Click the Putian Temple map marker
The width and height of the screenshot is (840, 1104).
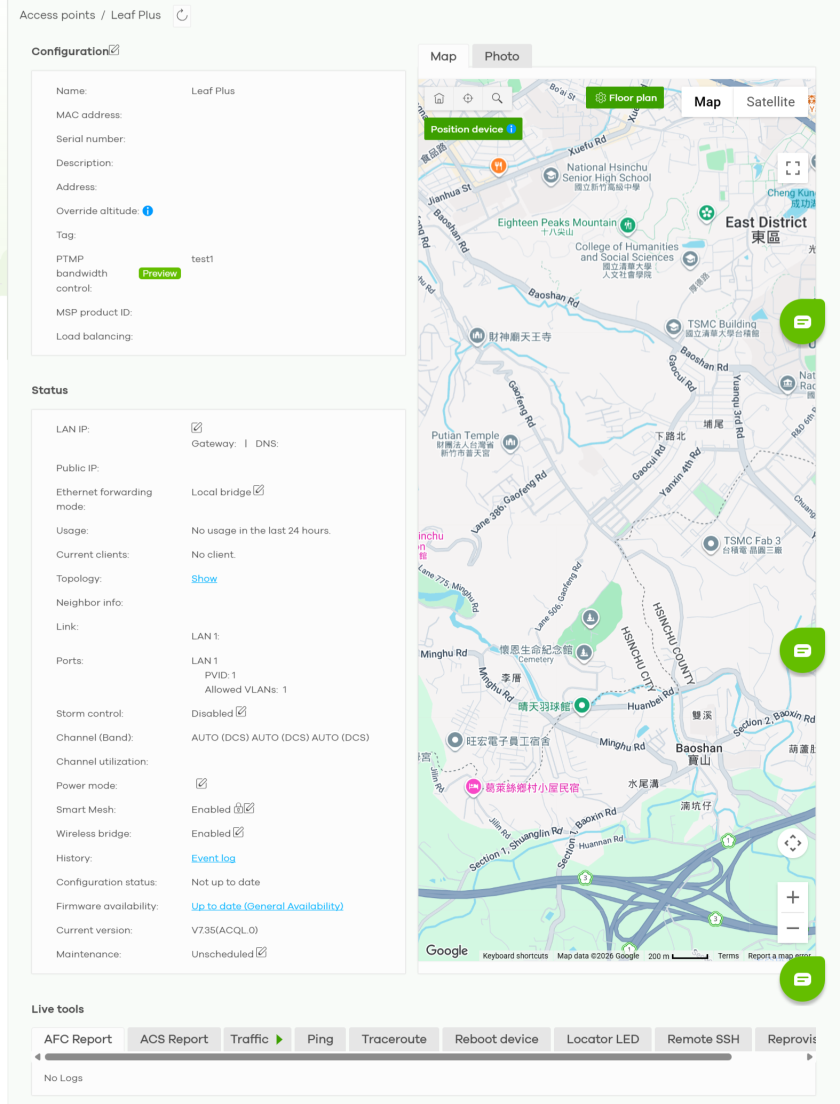point(510,442)
